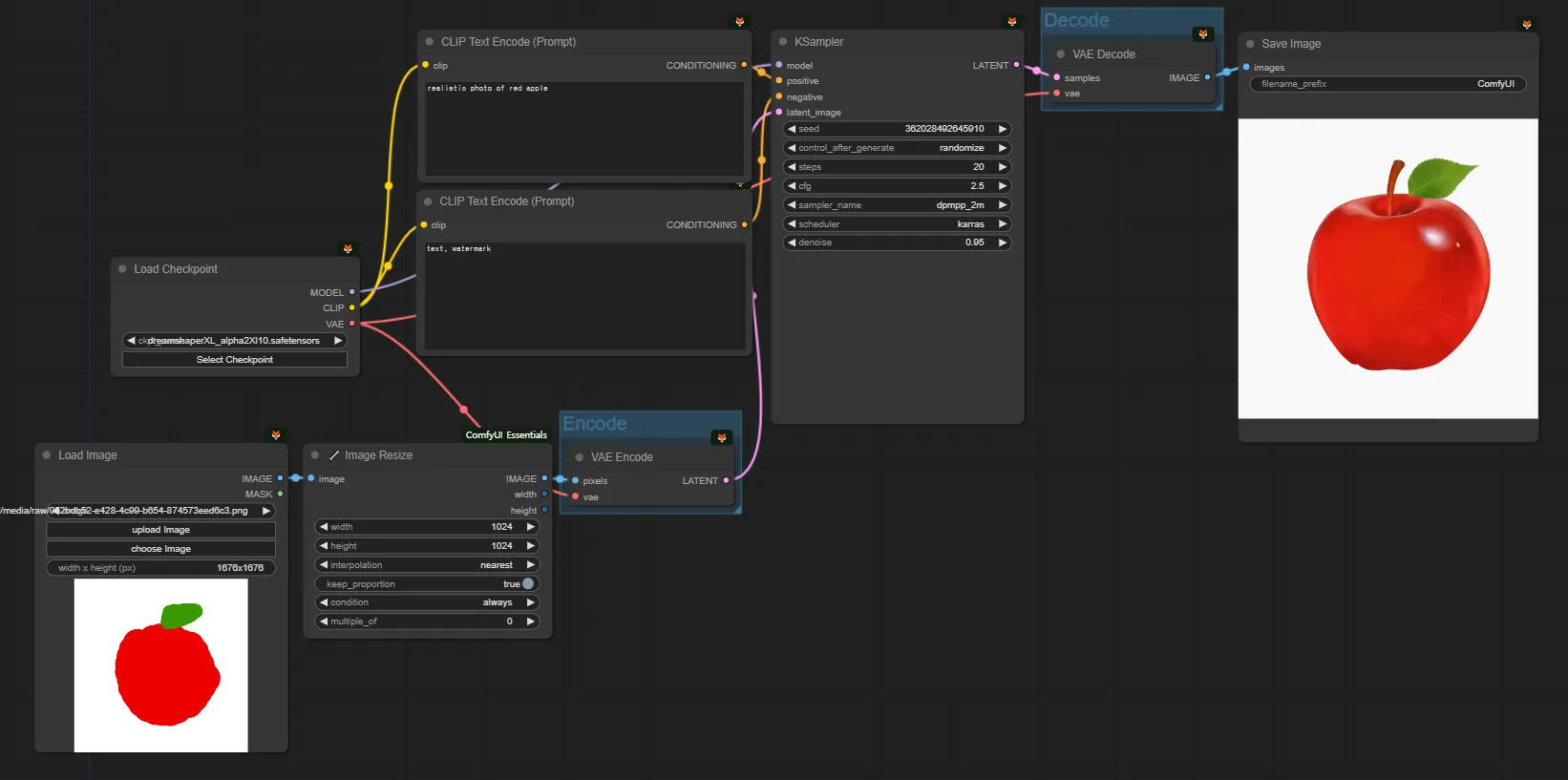This screenshot has height=780, width=1568.
Task: Click the positive prompt text box with red apple
Action: click(583, 129)
